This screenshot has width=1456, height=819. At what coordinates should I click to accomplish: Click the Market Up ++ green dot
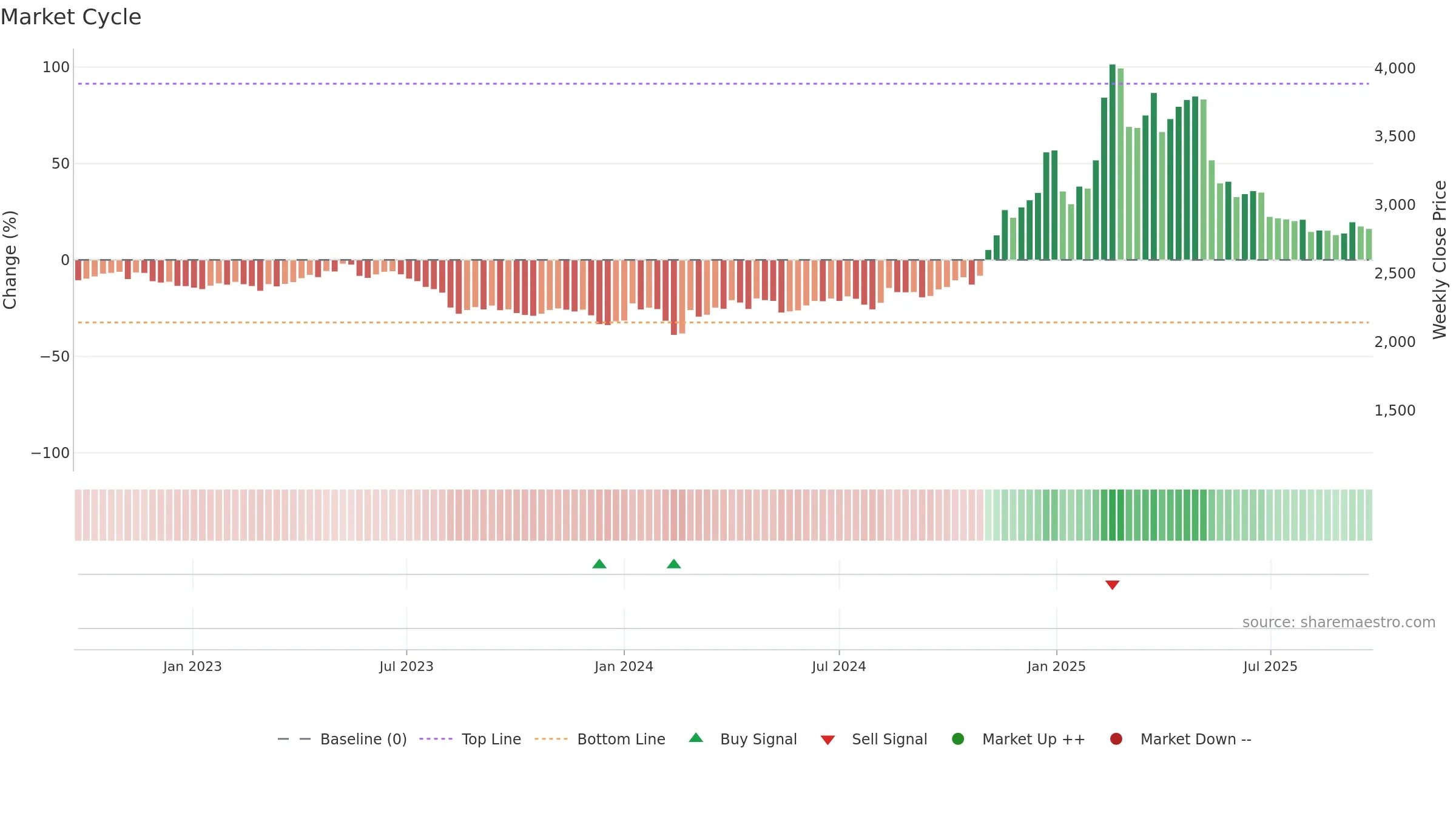(958, 739)
